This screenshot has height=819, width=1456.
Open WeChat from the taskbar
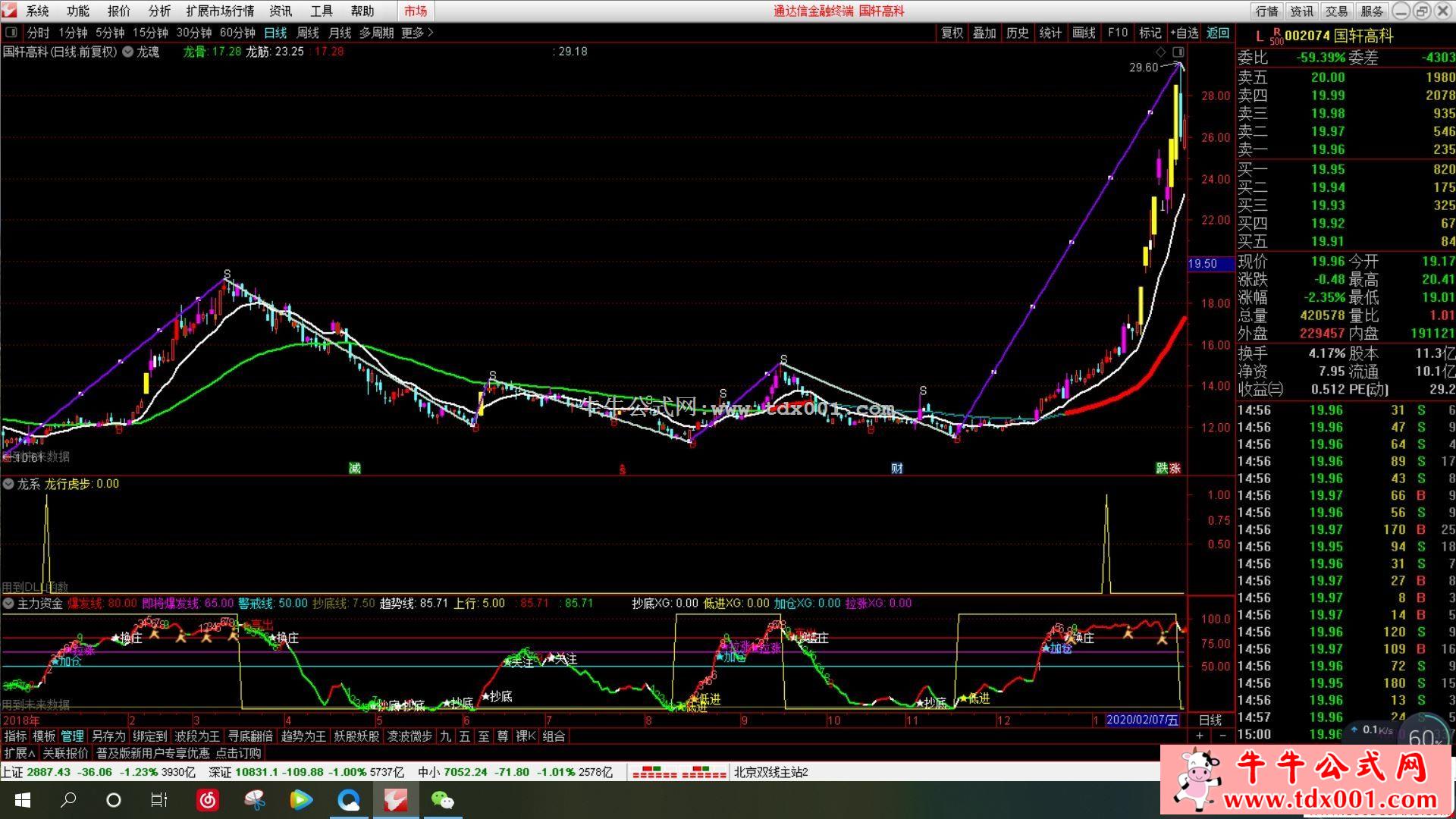click(x=442, y=800)
